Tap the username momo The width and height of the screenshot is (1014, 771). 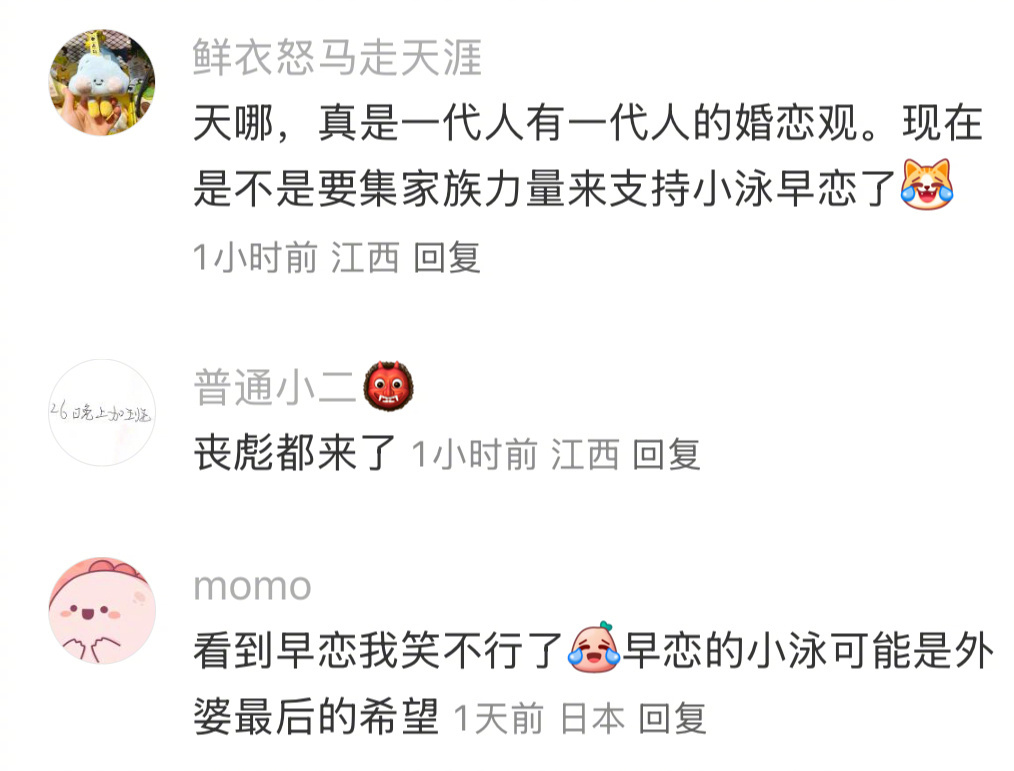click(x=253, y=587)
